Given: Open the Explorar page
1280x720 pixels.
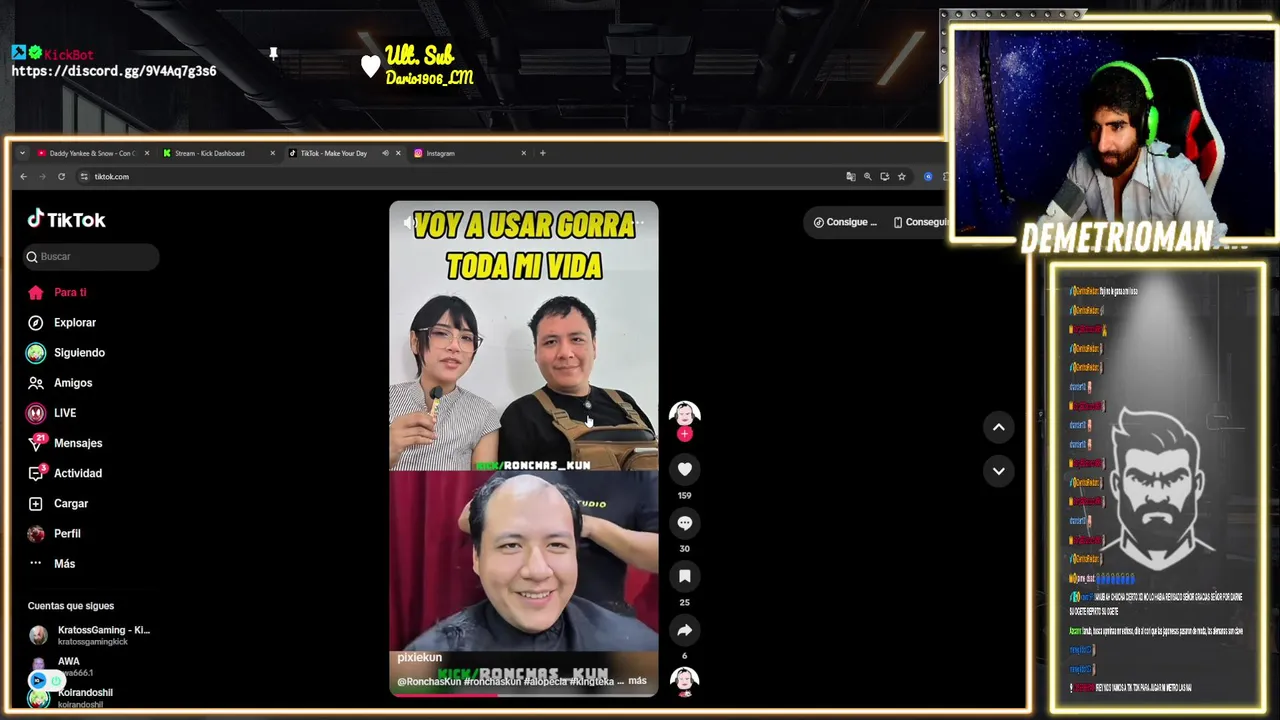Looking at the screenshot, I should point(75,323).
